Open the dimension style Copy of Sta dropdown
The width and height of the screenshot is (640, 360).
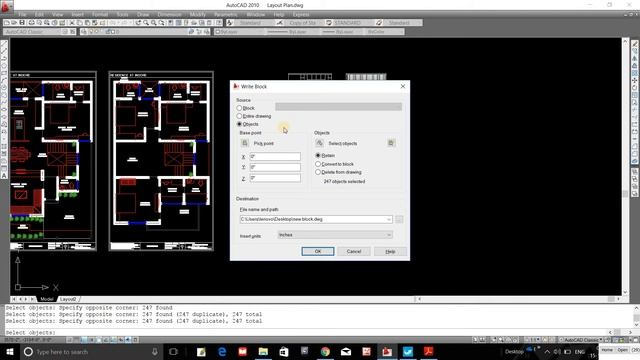click(304, 23)
